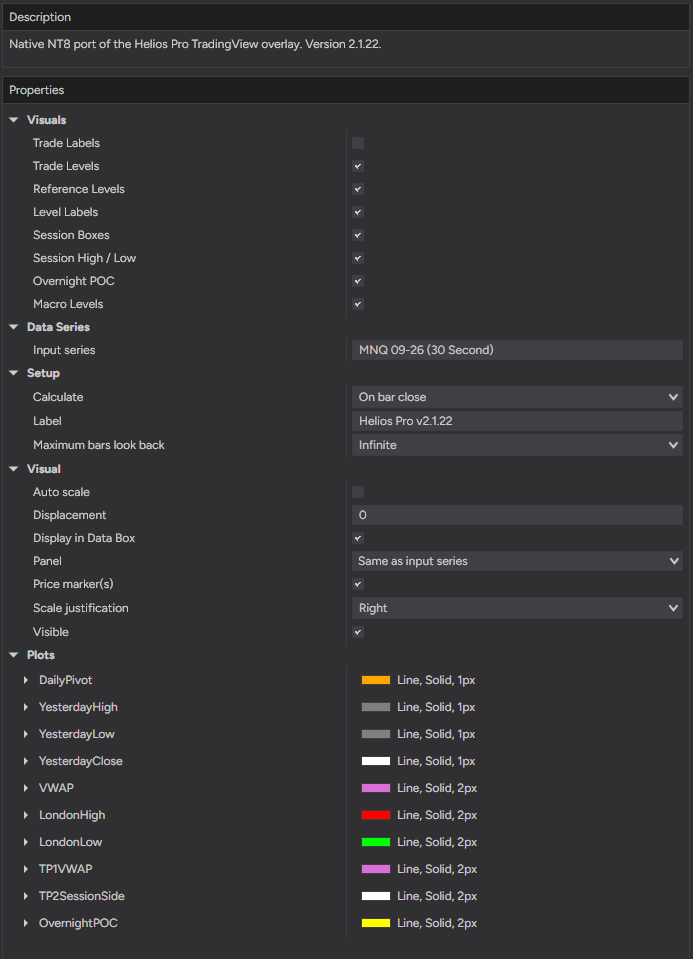This screenshot has width=693, height=959.
Task: Click the red LondonHigh color swatch
Action: tap(376, 815)
